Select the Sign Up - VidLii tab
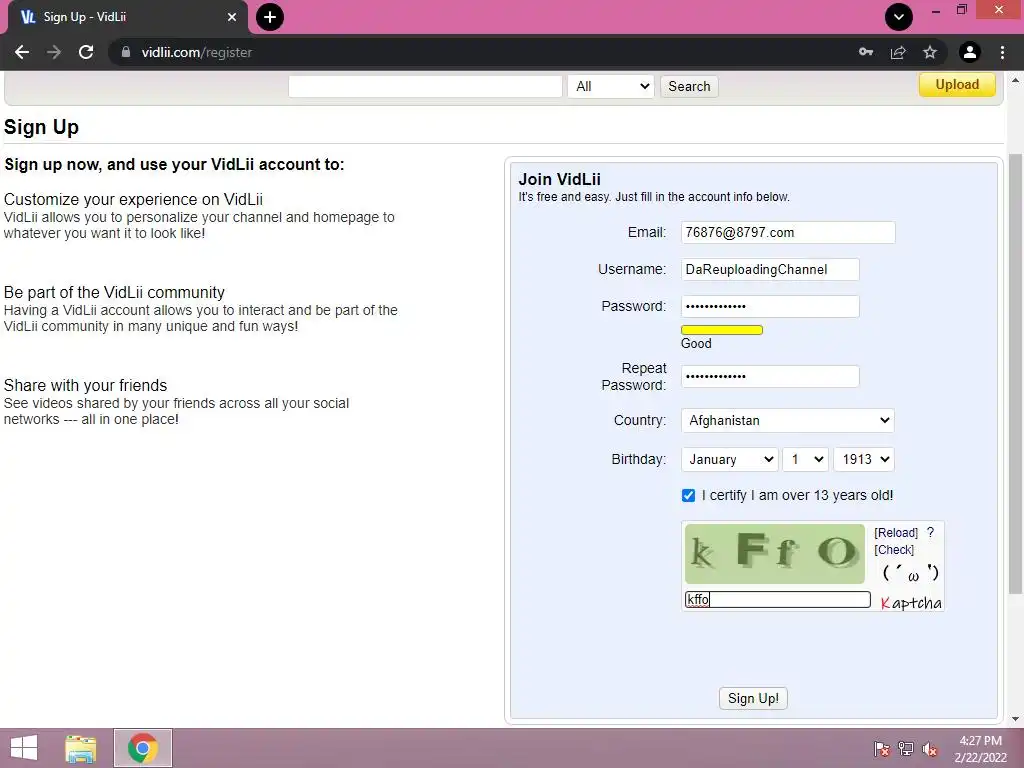 127,17
